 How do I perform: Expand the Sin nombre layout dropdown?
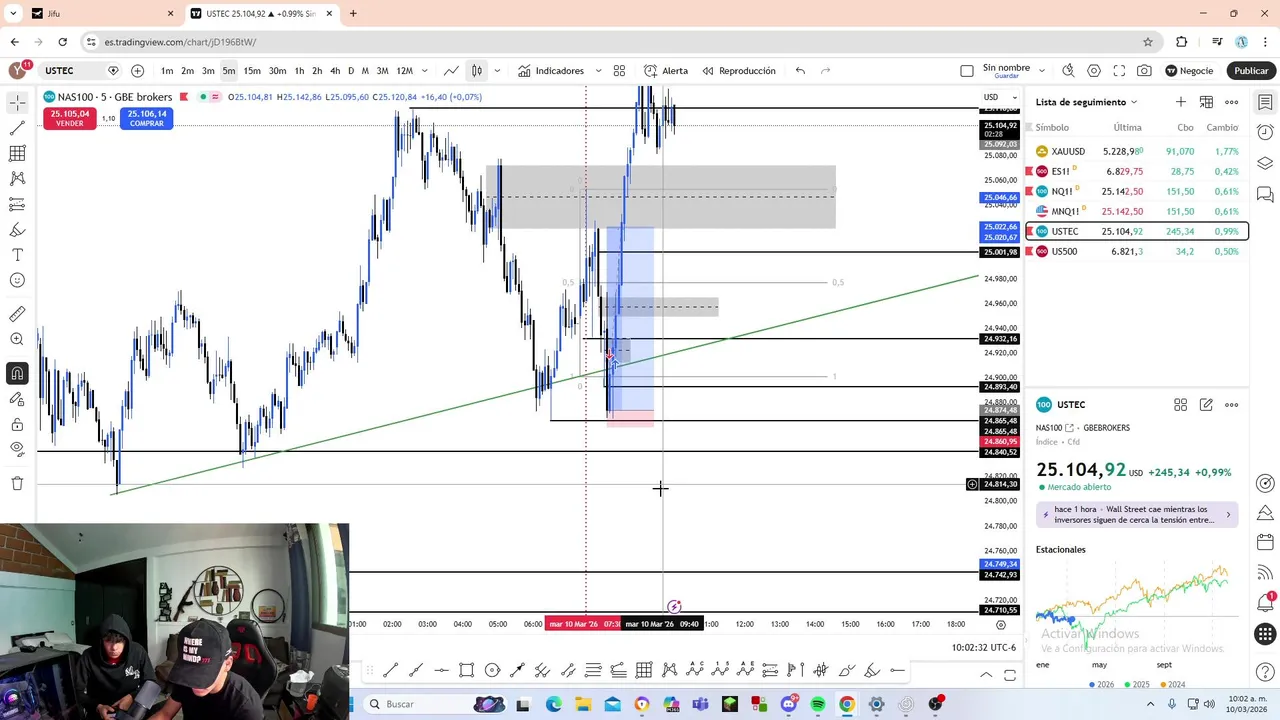coord(1042,71)
